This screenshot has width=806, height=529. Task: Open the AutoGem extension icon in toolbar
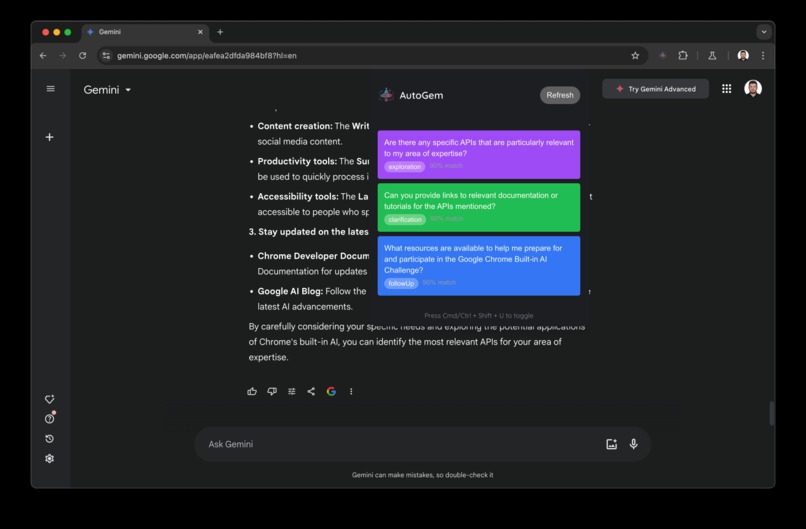pos(663,56)
